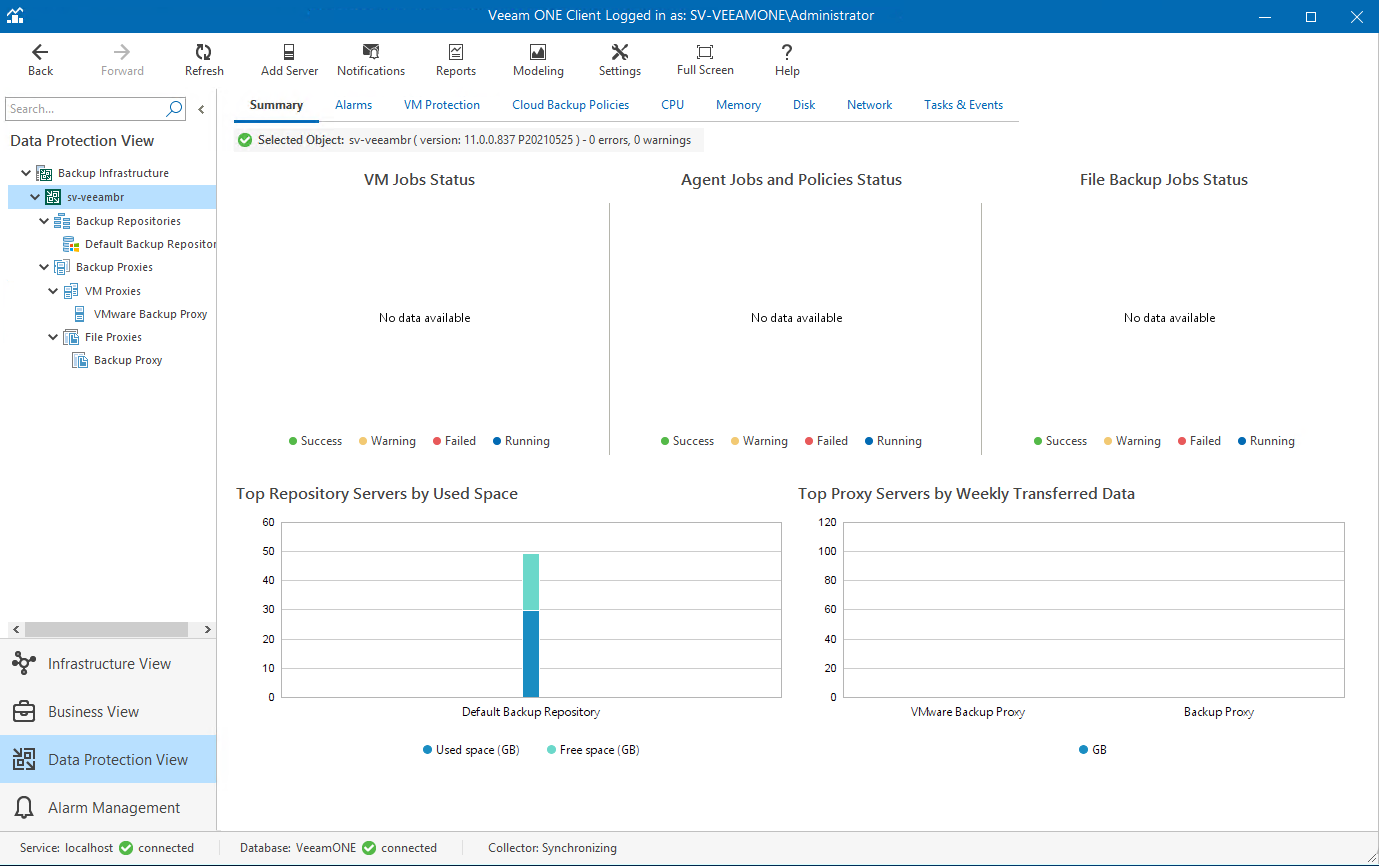
Task: Click Success legend in VM Jobs Status
Action: click(x=315, y=441)
